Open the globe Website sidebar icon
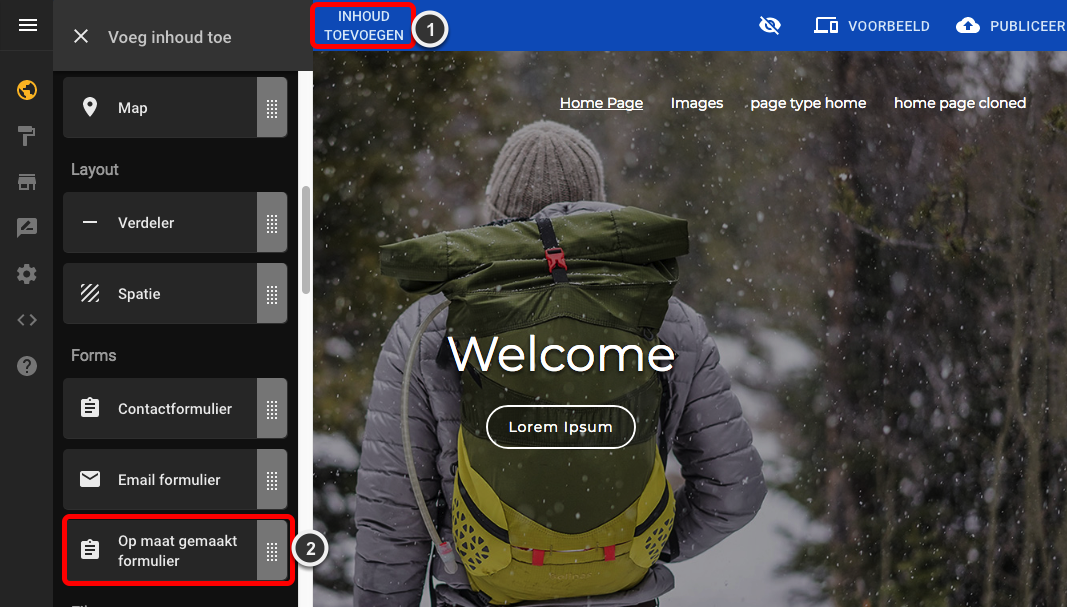This screenshot has height=607, width=1067. (x=27, y=90)
